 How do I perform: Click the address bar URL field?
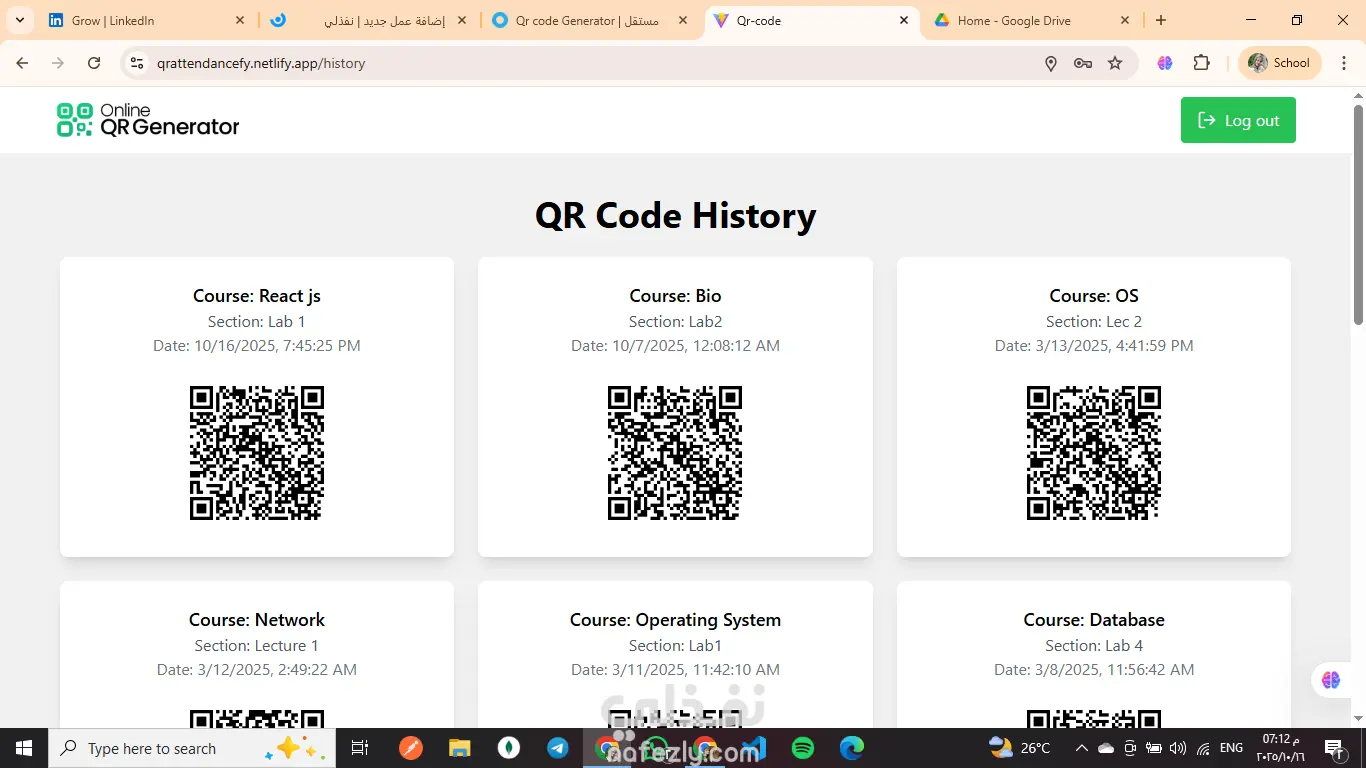(590, 63)
